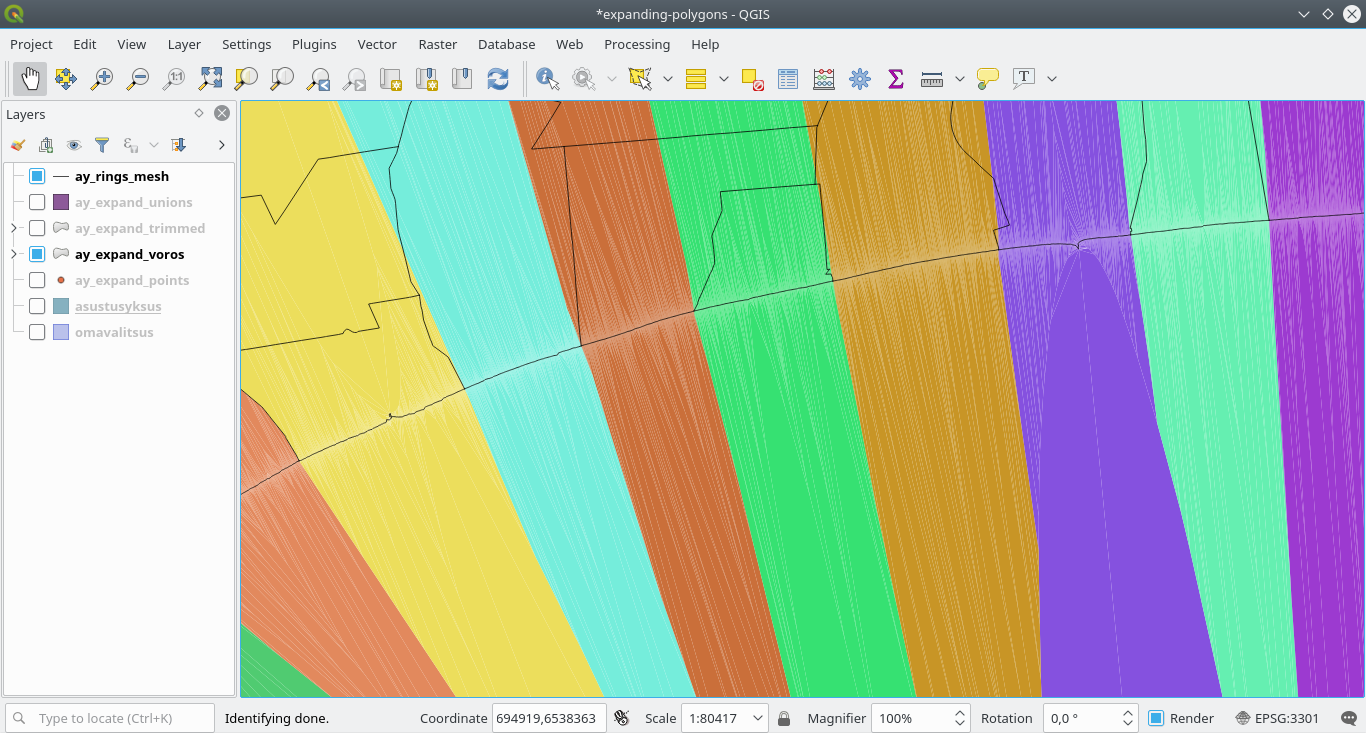The width and height of the screenshot is (1366, 733).
Task: Check ay_expand_points layer visibility
Action: [x=37, y=280]
